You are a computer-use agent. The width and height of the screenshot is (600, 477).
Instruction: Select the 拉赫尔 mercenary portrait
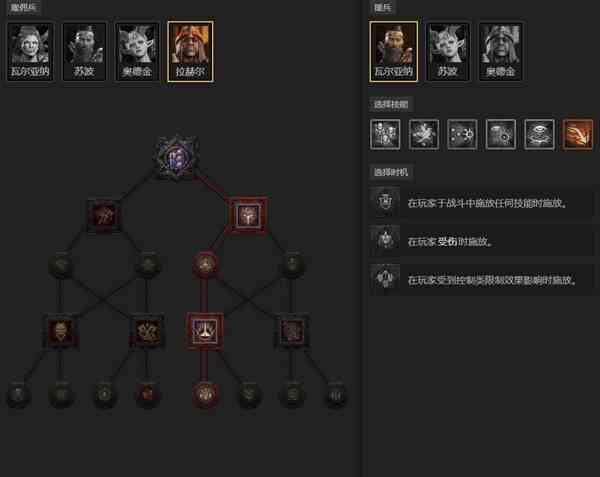pyautogui.click(x=190, y=51)
